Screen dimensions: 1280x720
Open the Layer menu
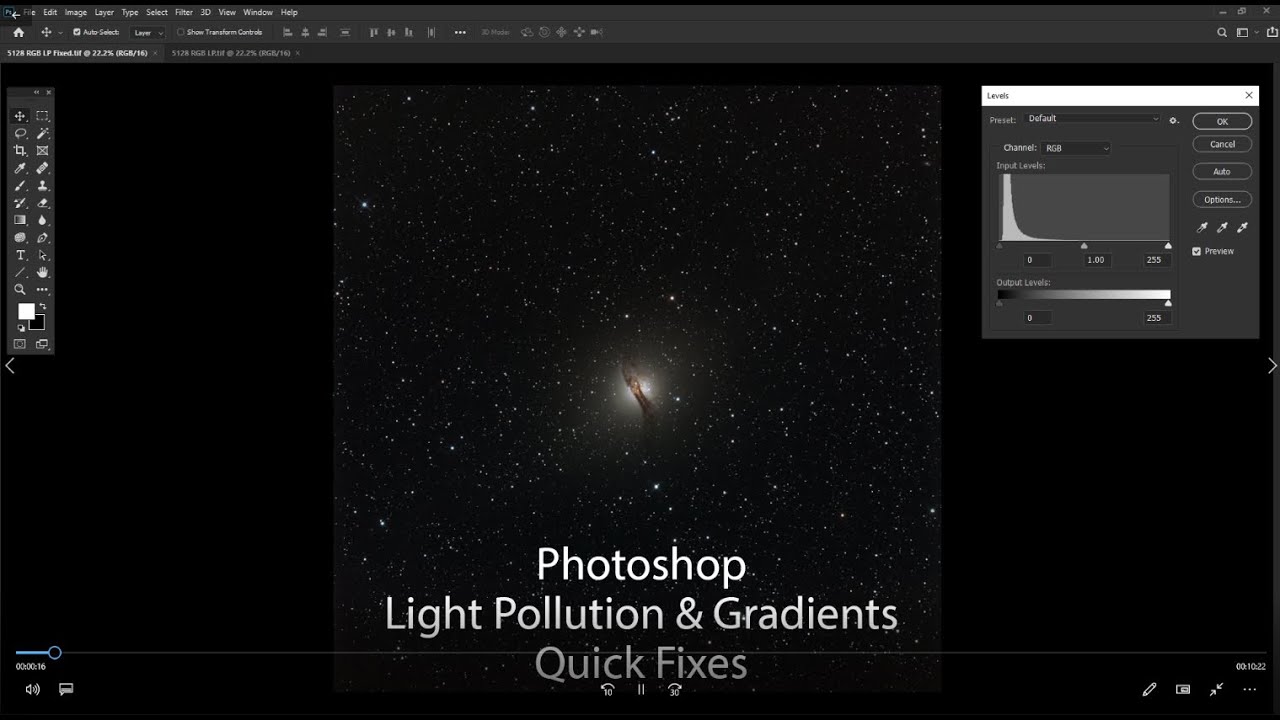[x=104, y=12]
